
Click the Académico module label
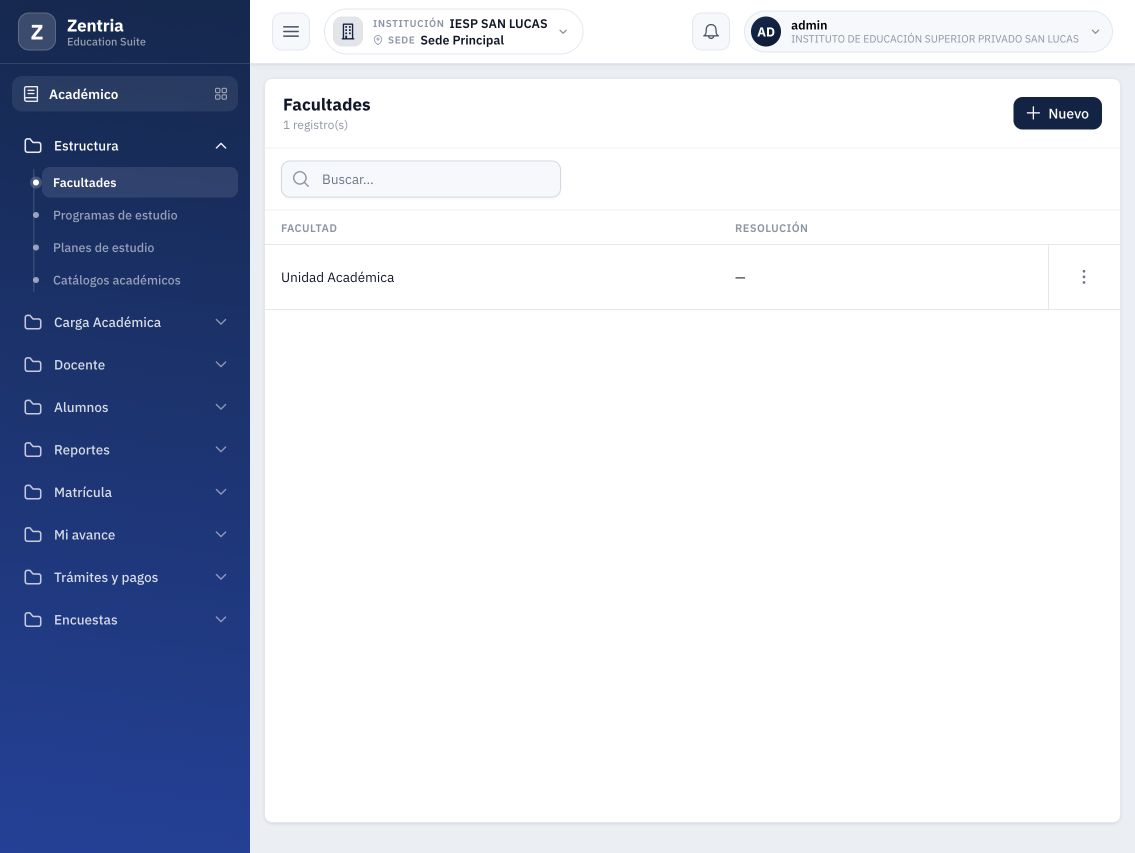click(x=83, y=94)
